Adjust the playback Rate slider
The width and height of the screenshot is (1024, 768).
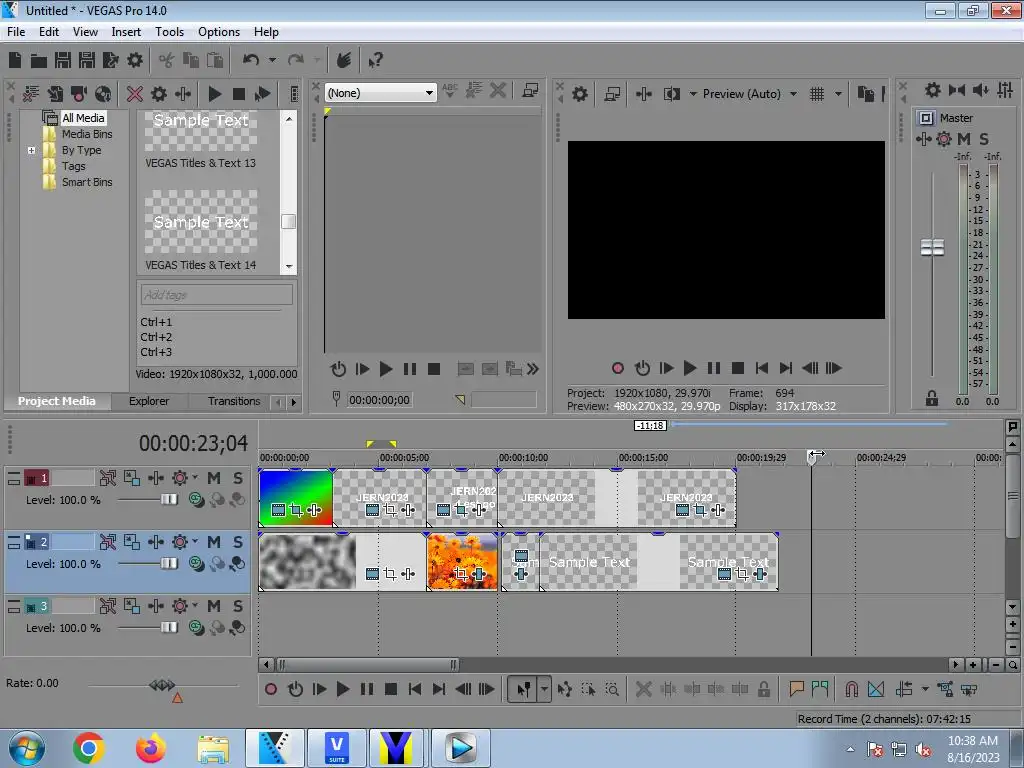162,684
